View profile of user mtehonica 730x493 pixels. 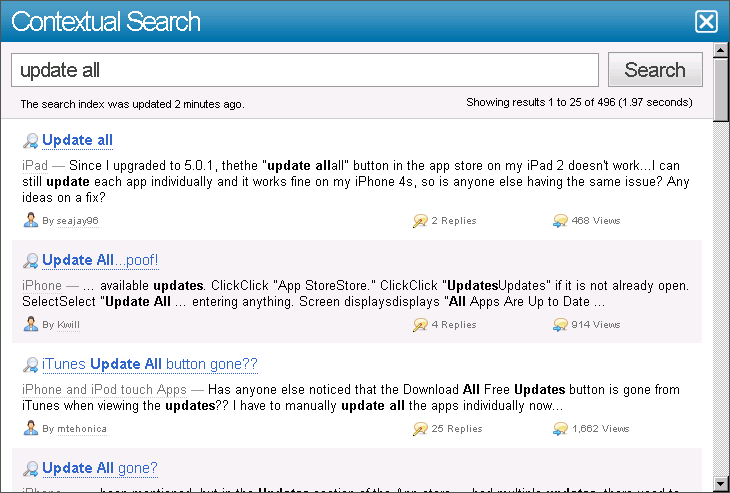coord(81,429)
